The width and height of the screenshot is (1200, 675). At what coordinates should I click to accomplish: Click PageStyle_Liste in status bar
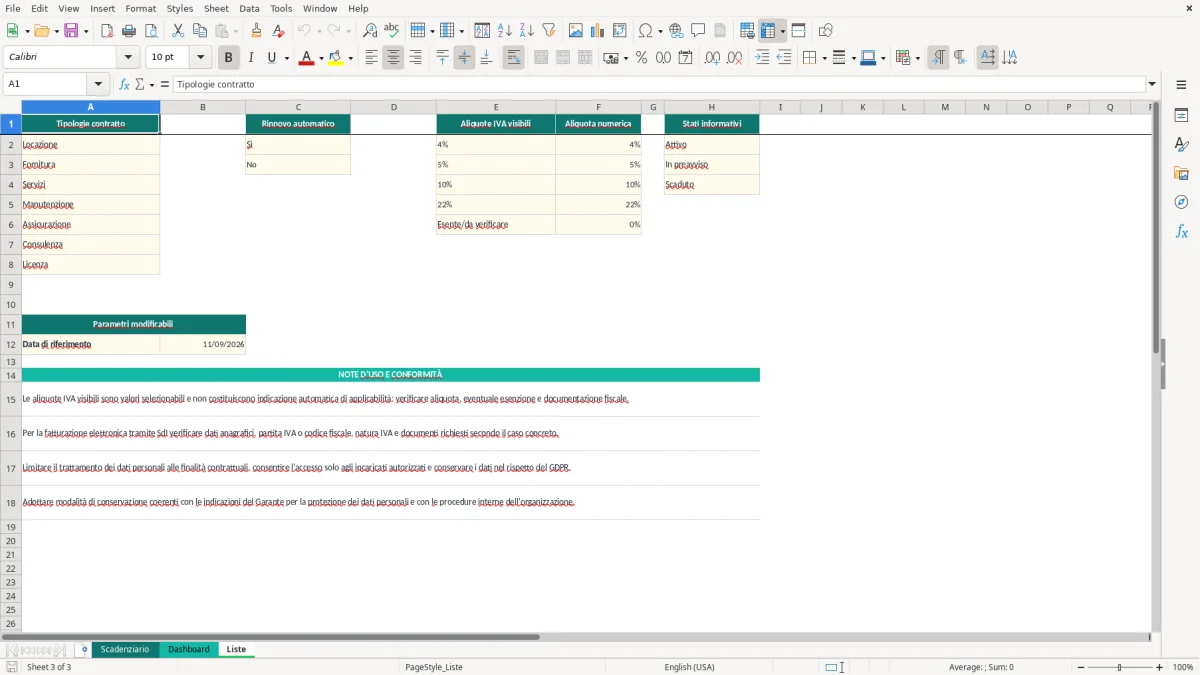(x=434, y=667)
